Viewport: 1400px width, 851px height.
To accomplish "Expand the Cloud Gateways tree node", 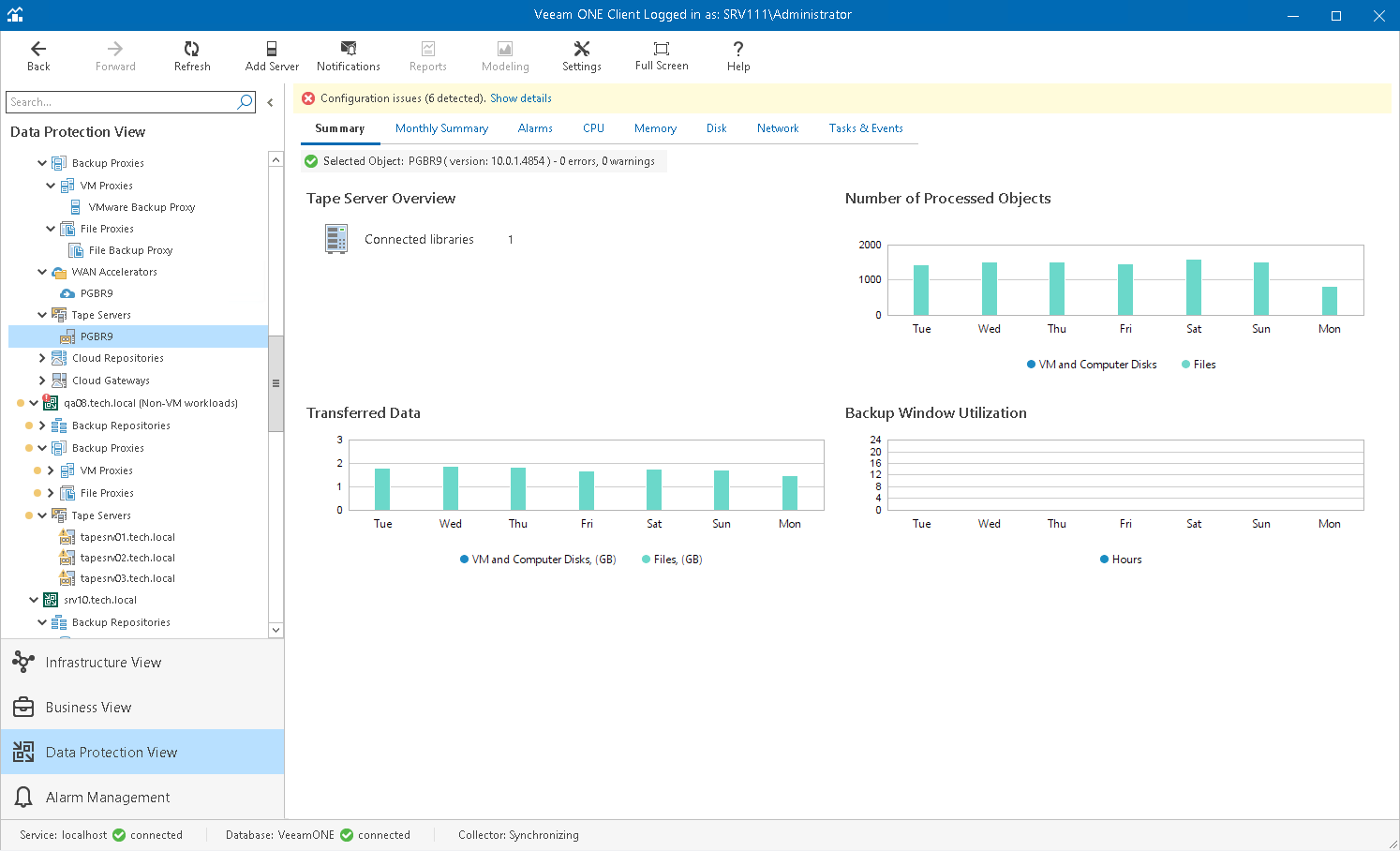I will 42,381.
